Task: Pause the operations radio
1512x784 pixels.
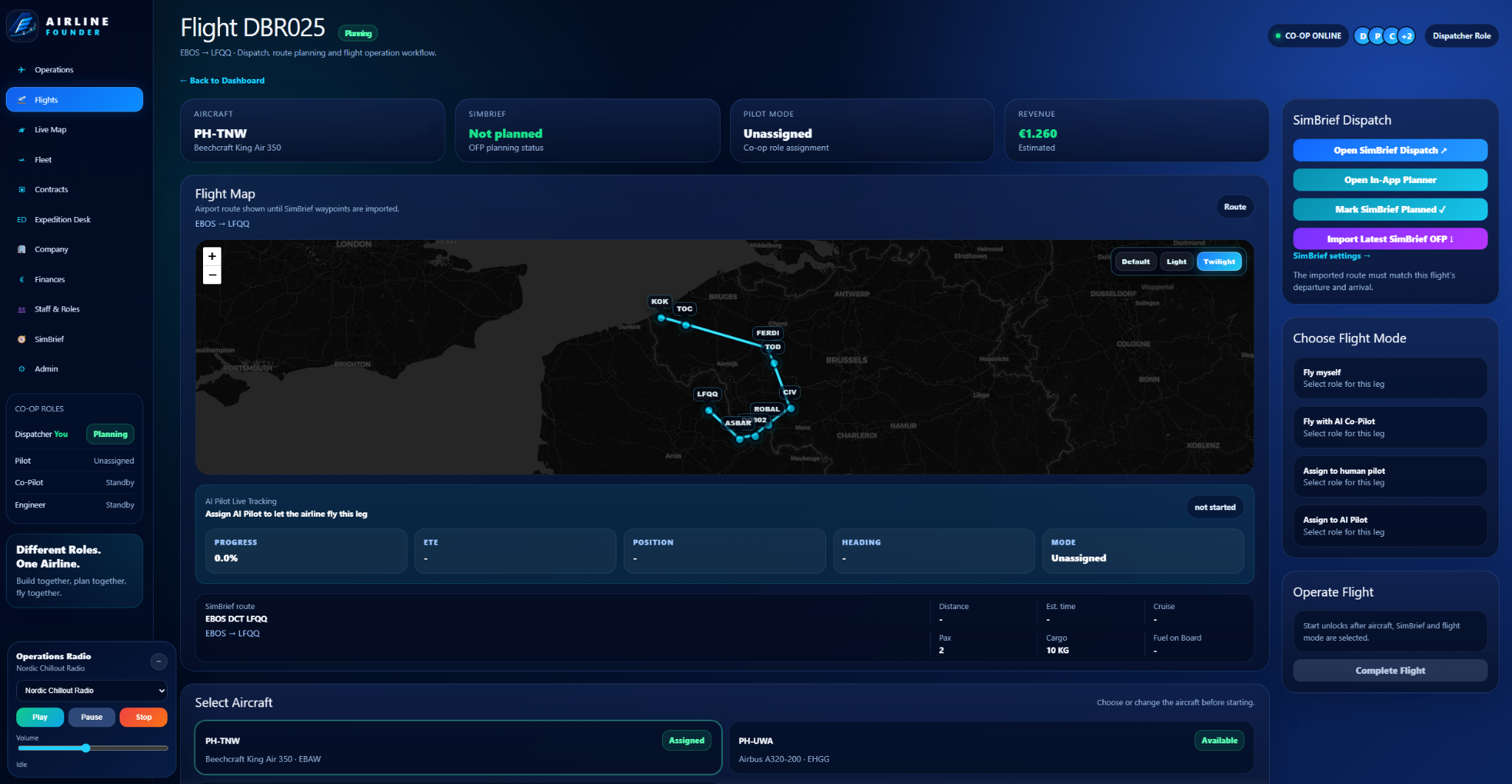Action: pos(92,717)
